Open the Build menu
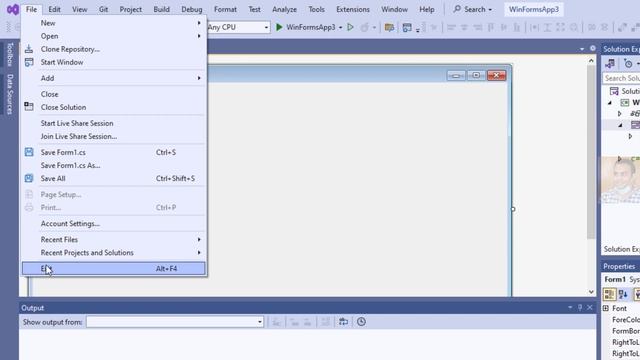 click(162, 9)
